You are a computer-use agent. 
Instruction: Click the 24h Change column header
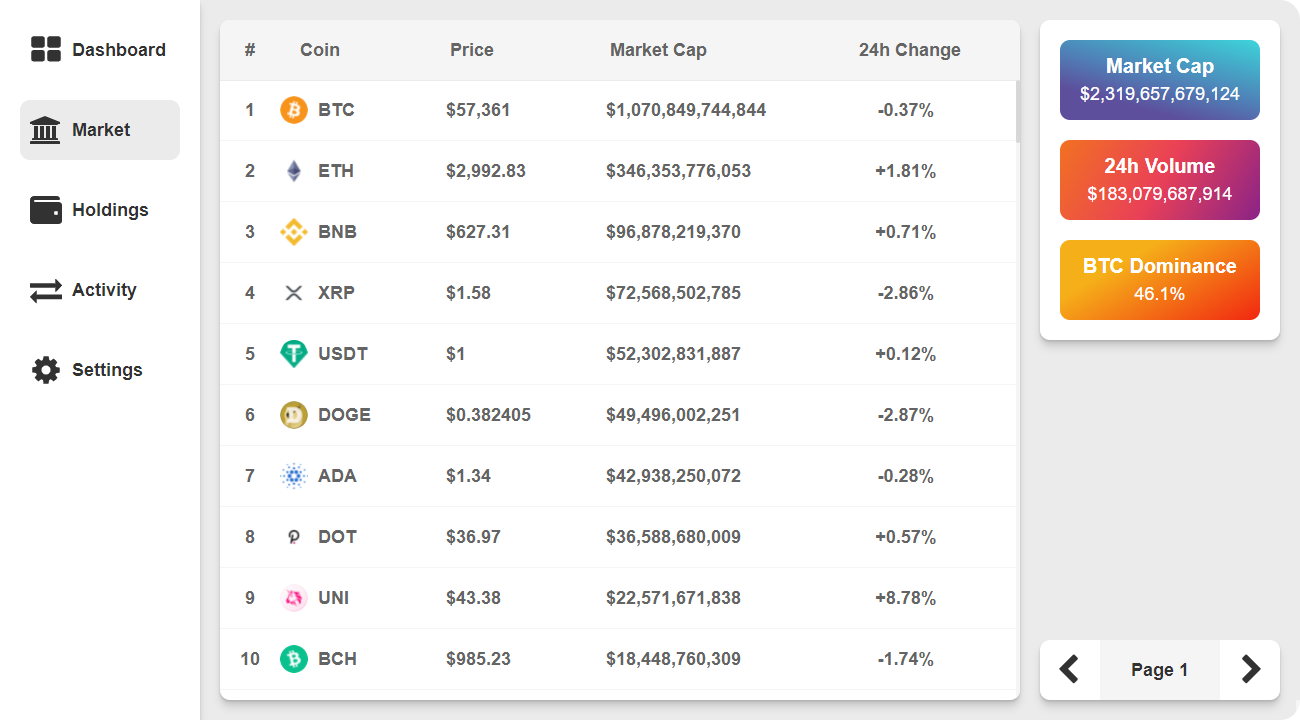click(x=909, y=50)
